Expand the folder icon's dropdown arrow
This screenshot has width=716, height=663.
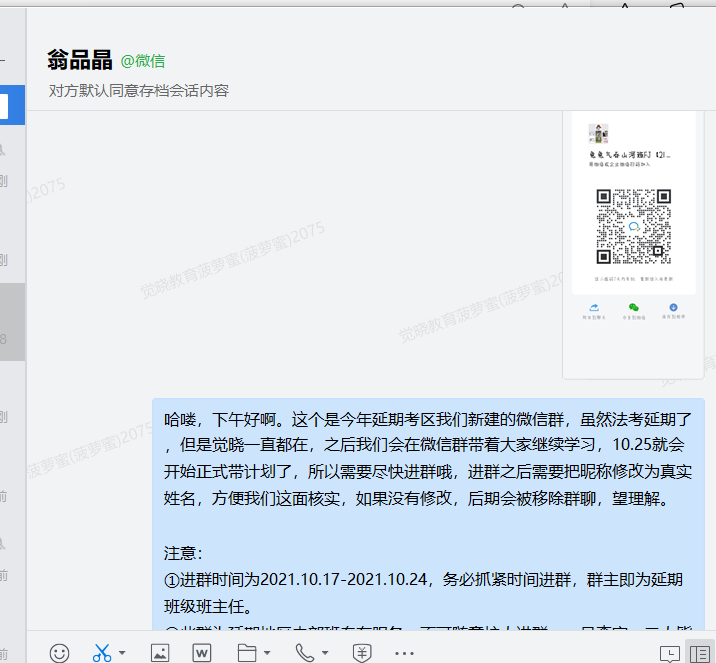[x=267, y=653]
